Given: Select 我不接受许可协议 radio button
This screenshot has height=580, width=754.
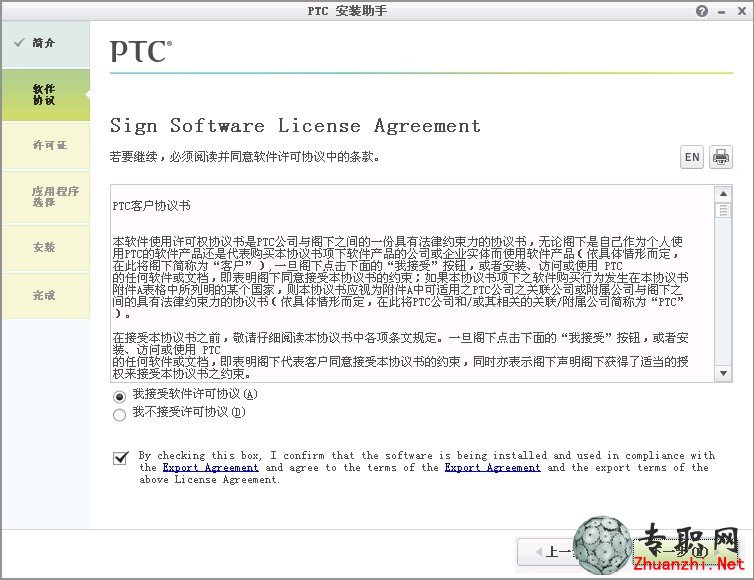Looking at the screenshot, I should click(x=119, y=415).
